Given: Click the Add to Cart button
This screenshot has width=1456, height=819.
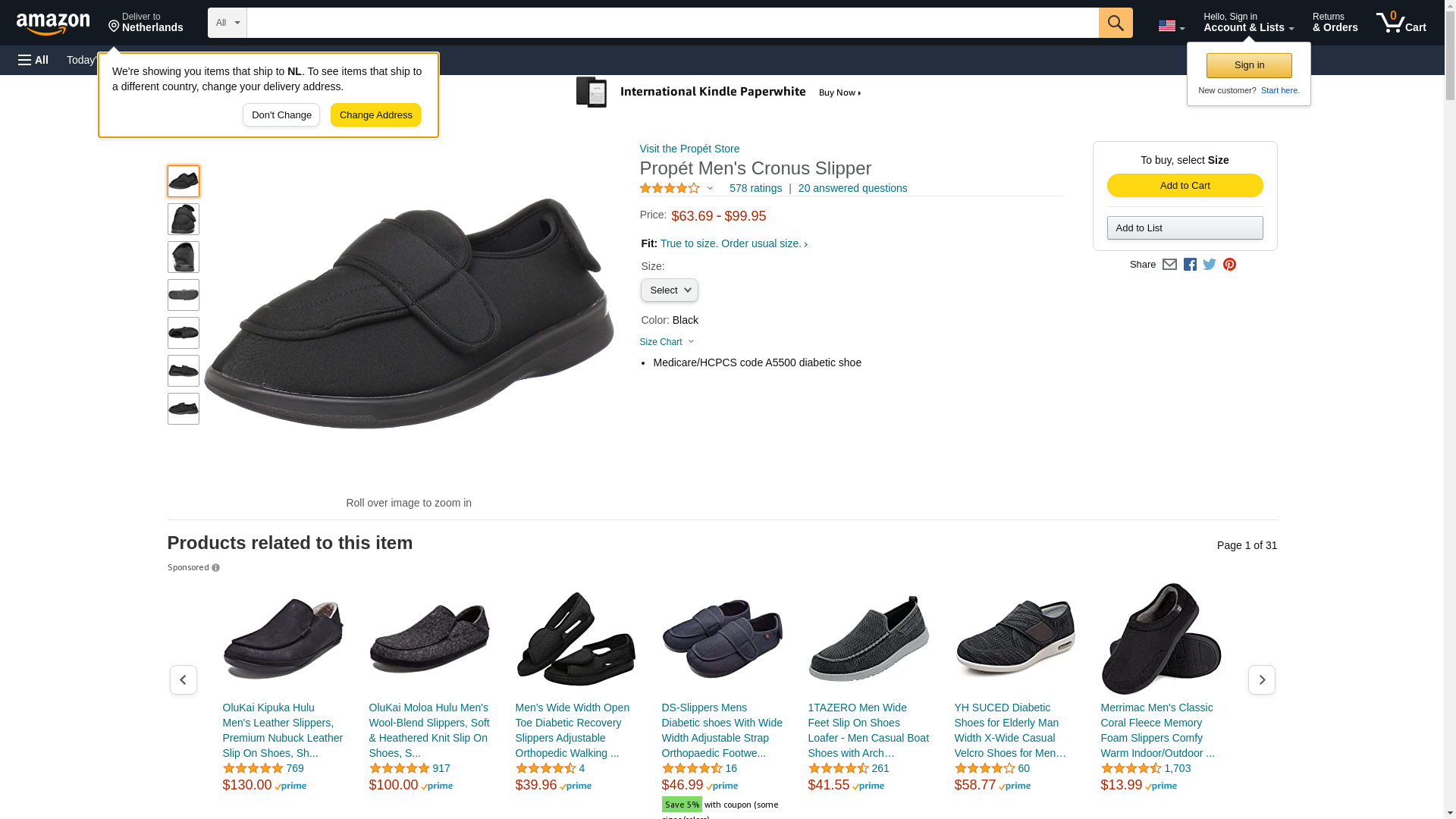Looking at the screenshot, I should (1185, 186).
